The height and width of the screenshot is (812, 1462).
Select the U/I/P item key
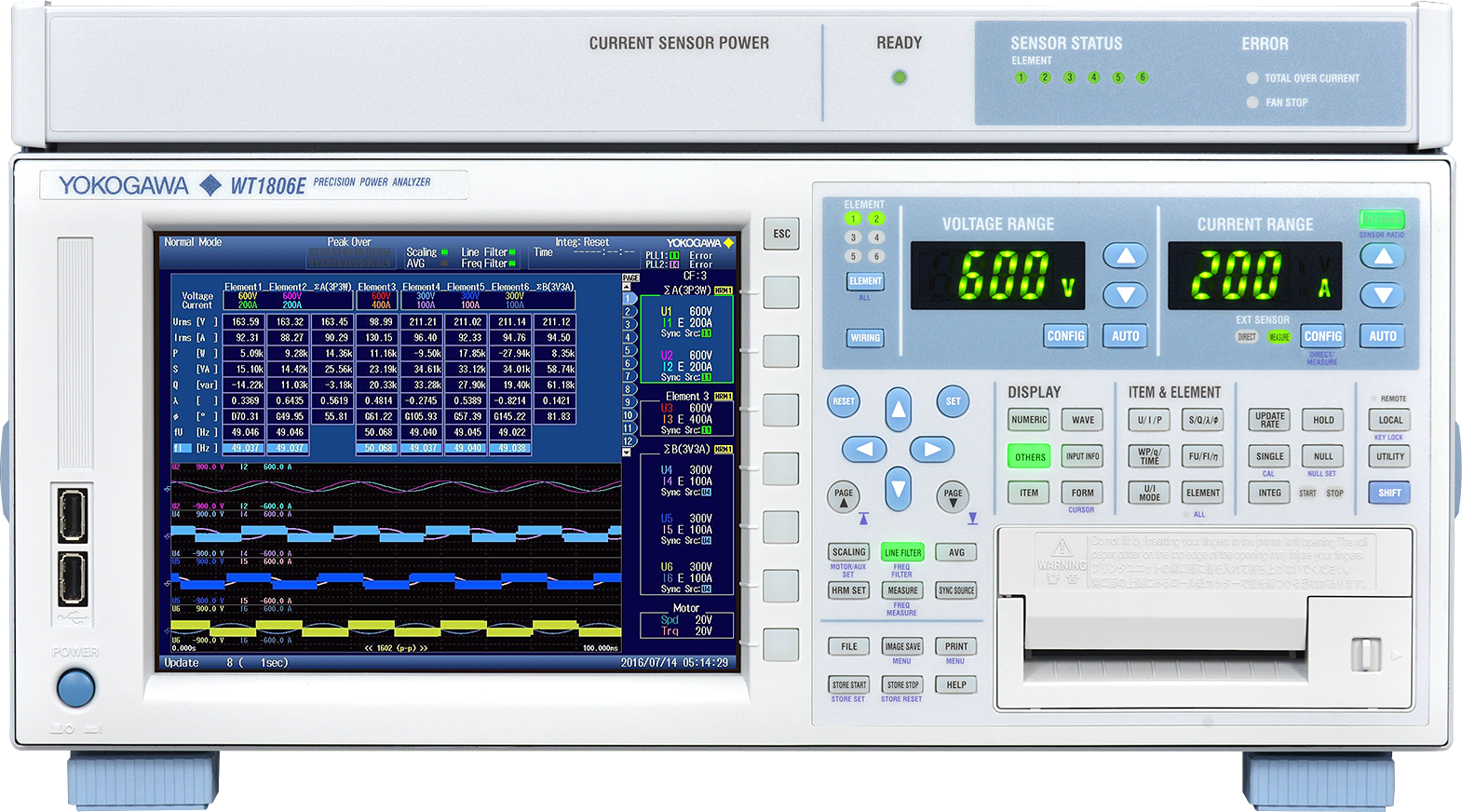pyautogui.click(x=1149, y=420)
